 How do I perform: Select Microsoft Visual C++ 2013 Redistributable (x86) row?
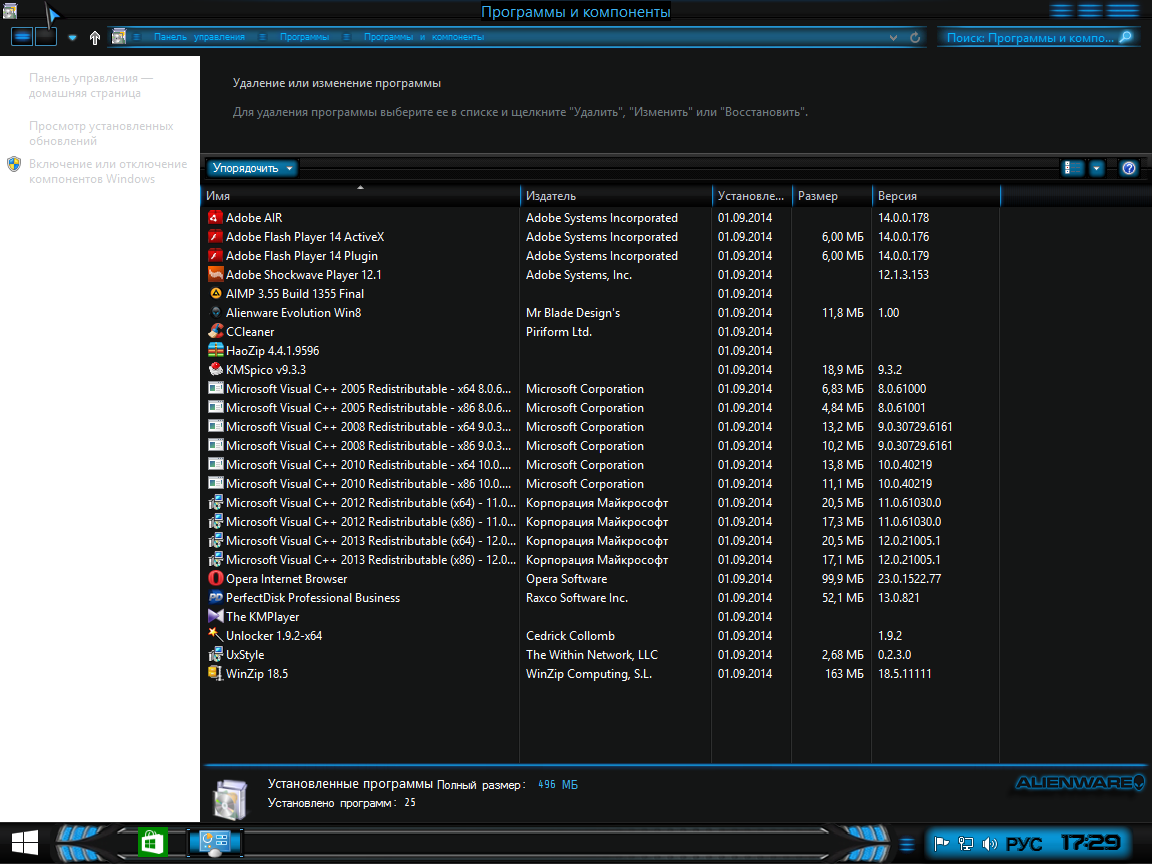[600, 560]
